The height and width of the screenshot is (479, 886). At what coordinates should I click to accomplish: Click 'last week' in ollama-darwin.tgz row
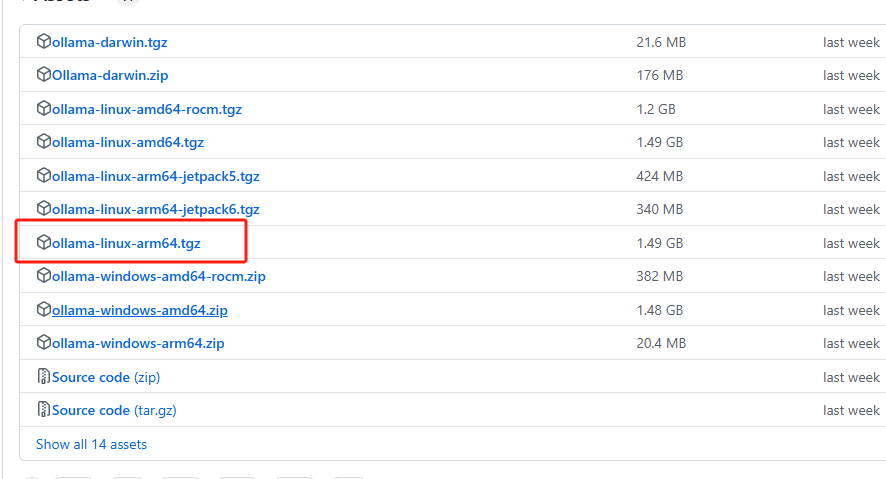(852, 42)
